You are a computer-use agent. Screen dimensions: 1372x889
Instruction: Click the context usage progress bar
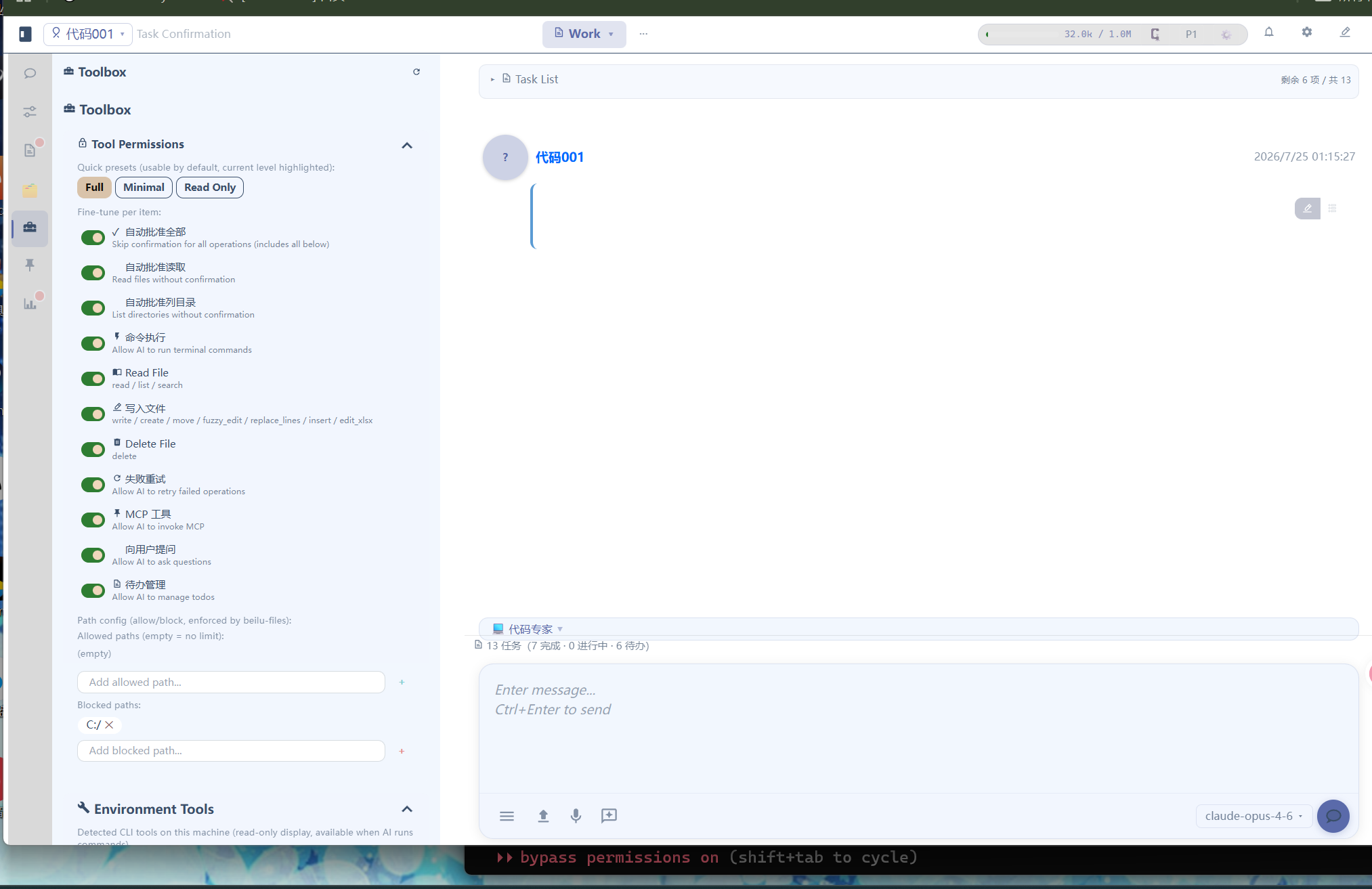click(1021, 35)
